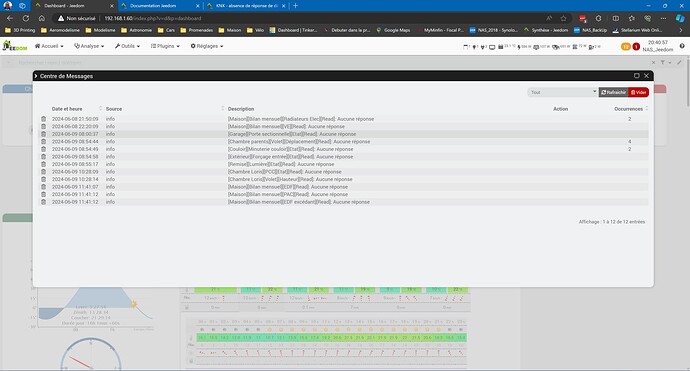
Task: Open the Réglages dropdown menu
Action: [x=207, y=46]
